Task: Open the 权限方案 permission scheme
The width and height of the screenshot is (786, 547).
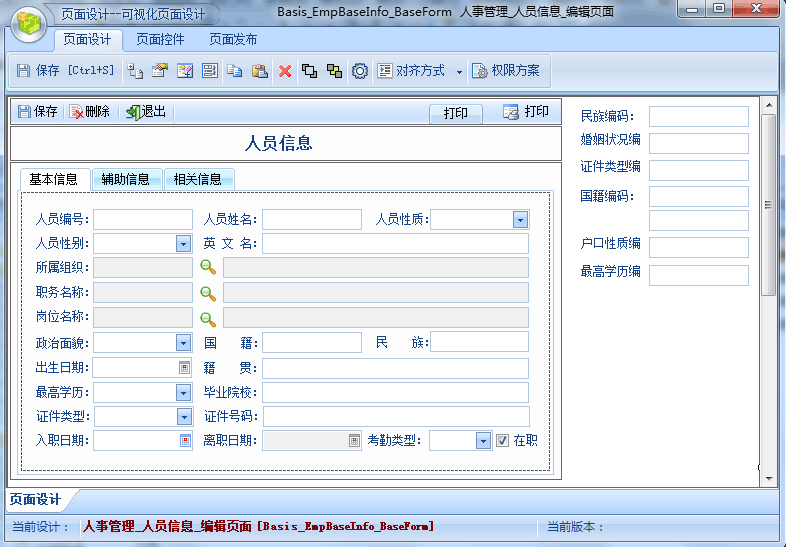Action: 507,71
